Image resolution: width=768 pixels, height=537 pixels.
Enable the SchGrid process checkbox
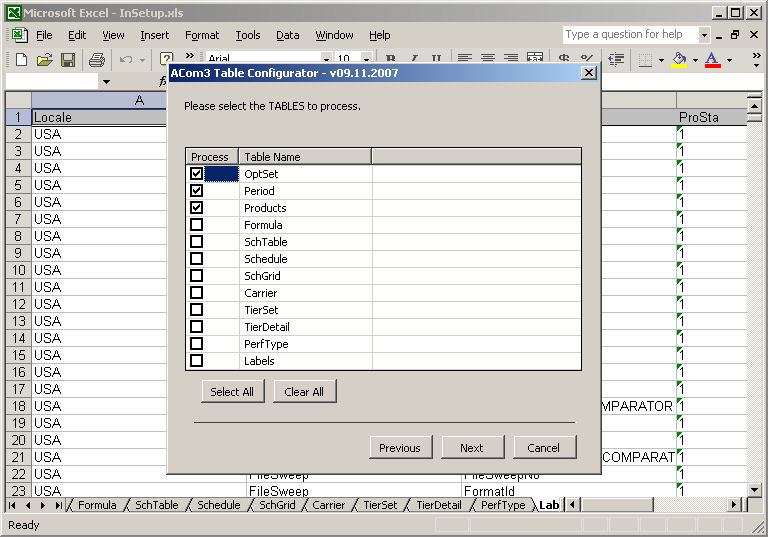[x=196, y=275]
